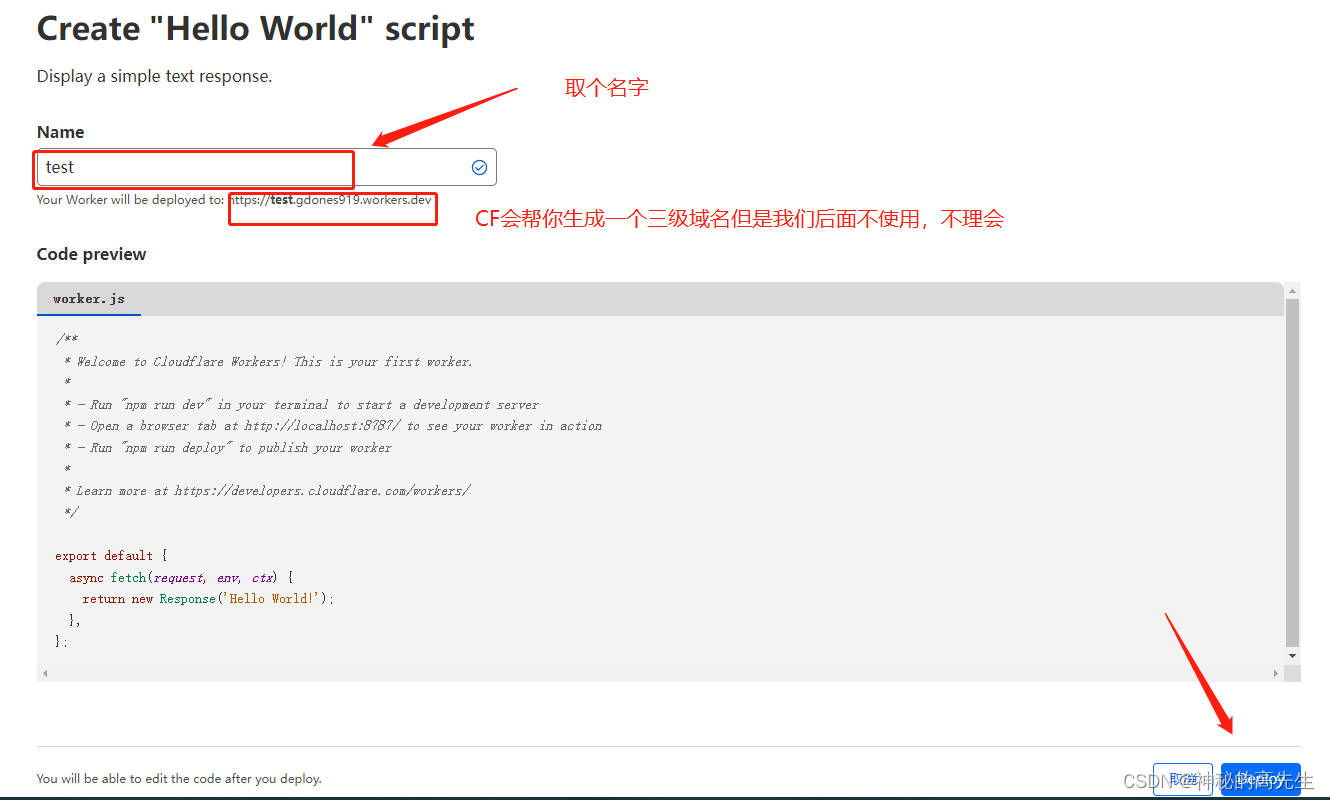Image resolution: width=1330 pixels, height=800 pixels.
Task: Click the "export default {" code line
Action: coord(111,556)
